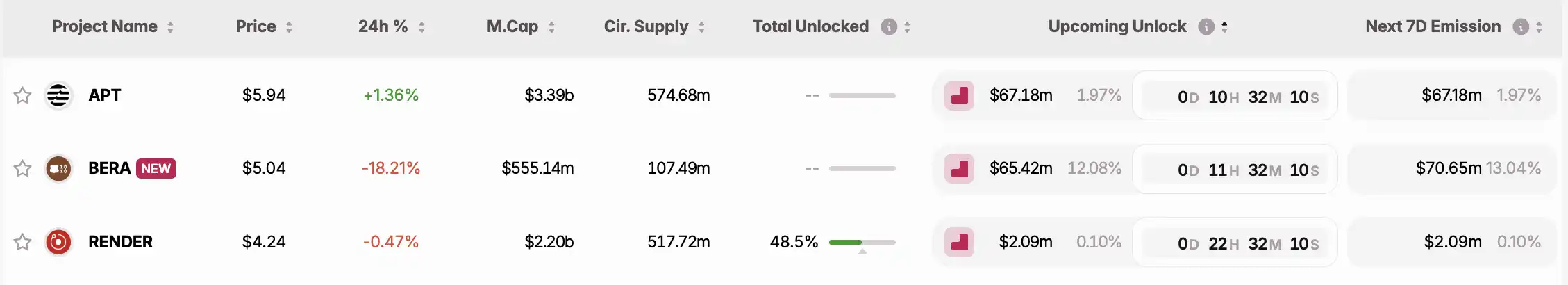Click the Upcoming Unlock info icon
This screenshot has width=1568, height=285.
tap(1206, 27)
